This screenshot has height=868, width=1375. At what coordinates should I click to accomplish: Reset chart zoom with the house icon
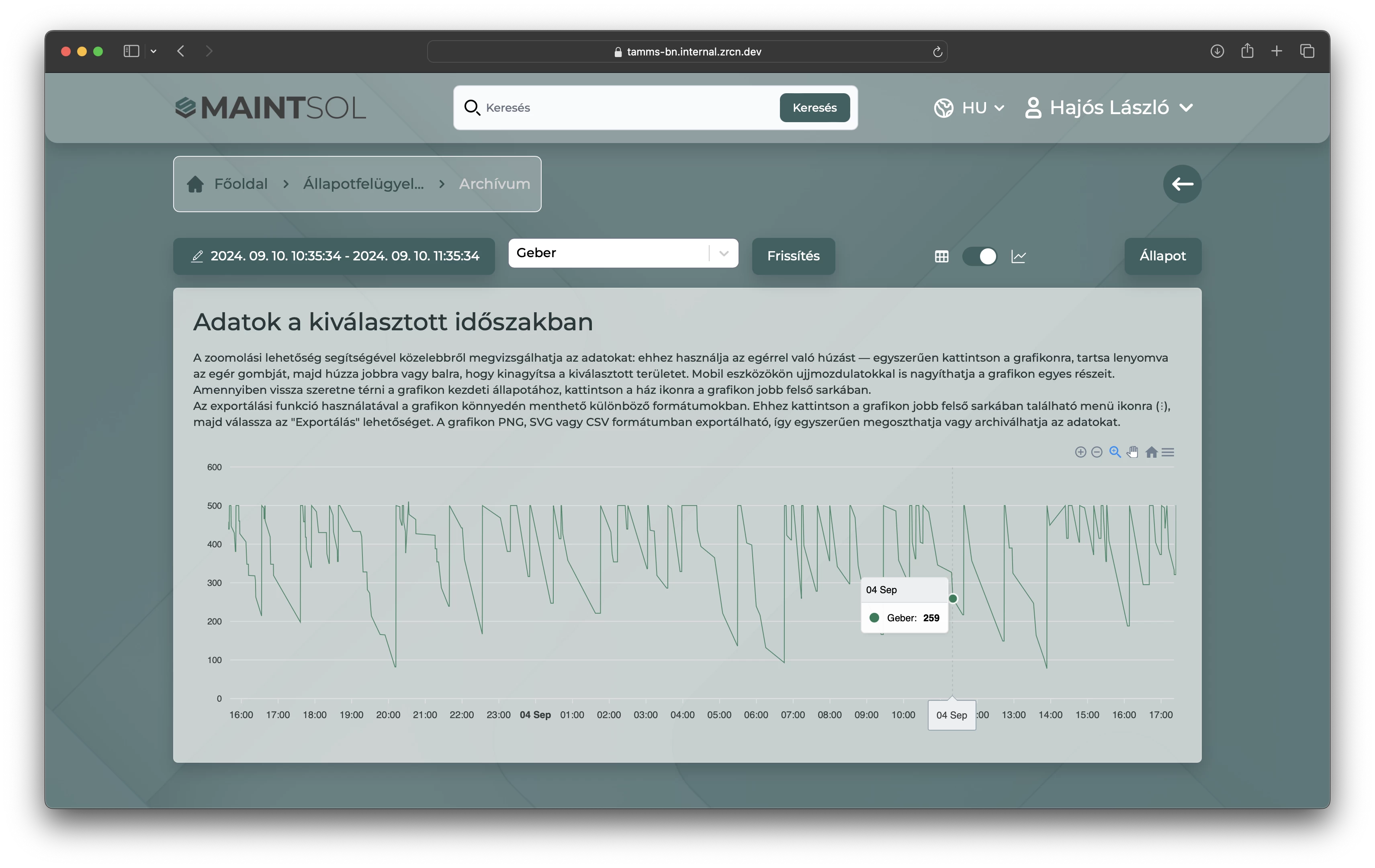[x=1151, y=452]
